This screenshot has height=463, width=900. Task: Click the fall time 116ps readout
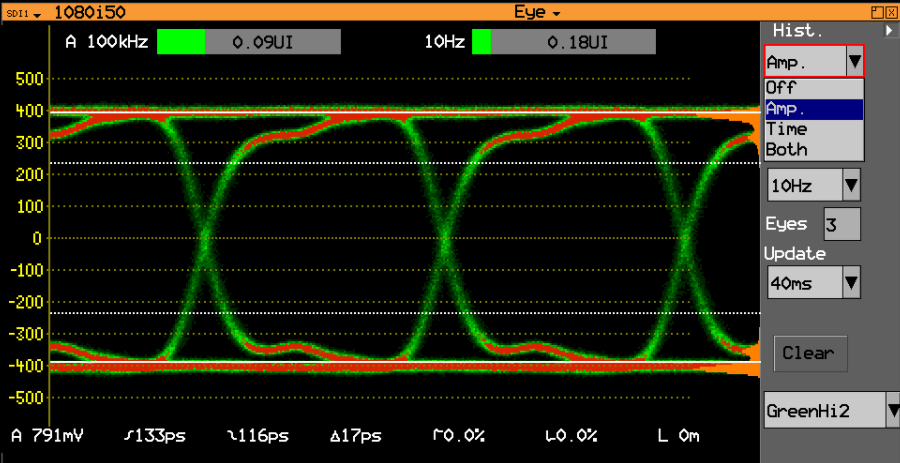[258, 436]
